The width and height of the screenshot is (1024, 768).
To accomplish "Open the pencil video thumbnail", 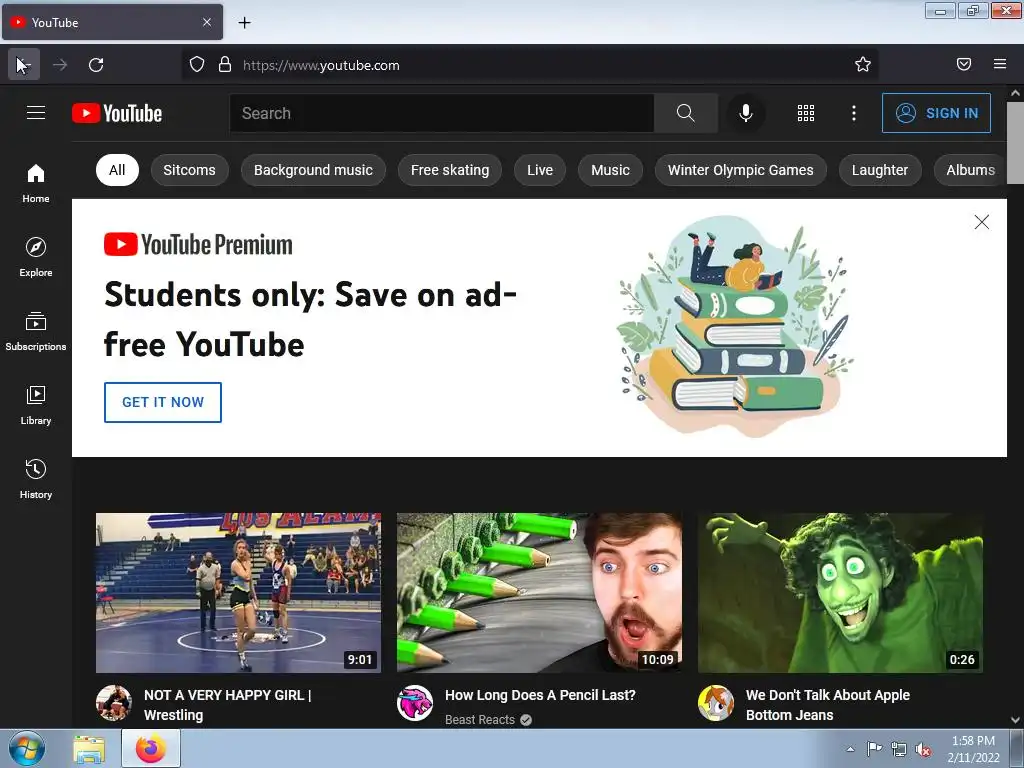I will (x=539, y=593).
